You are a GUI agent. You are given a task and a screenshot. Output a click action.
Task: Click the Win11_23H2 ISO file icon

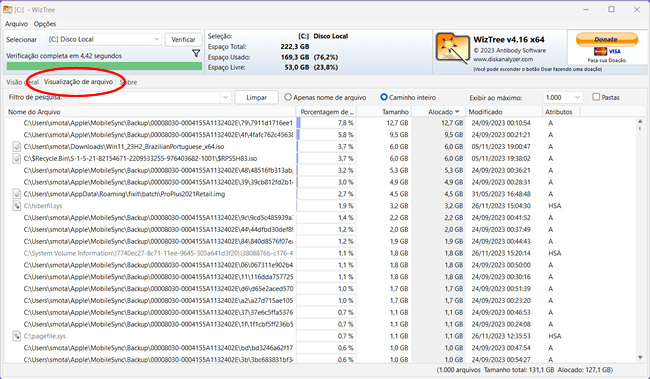coord(17,147)
